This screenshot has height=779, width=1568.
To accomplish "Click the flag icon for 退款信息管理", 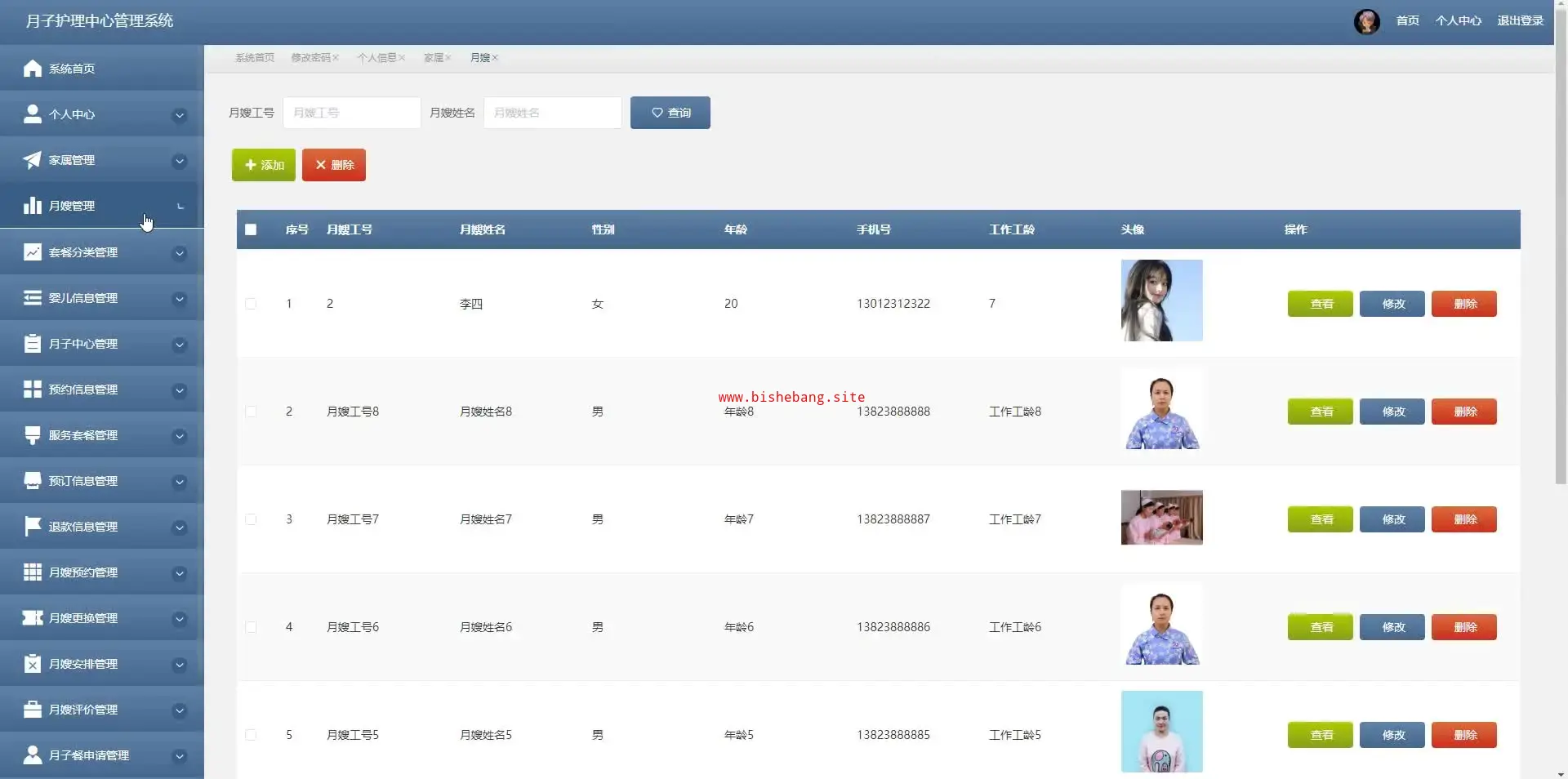I will point(33,527).
